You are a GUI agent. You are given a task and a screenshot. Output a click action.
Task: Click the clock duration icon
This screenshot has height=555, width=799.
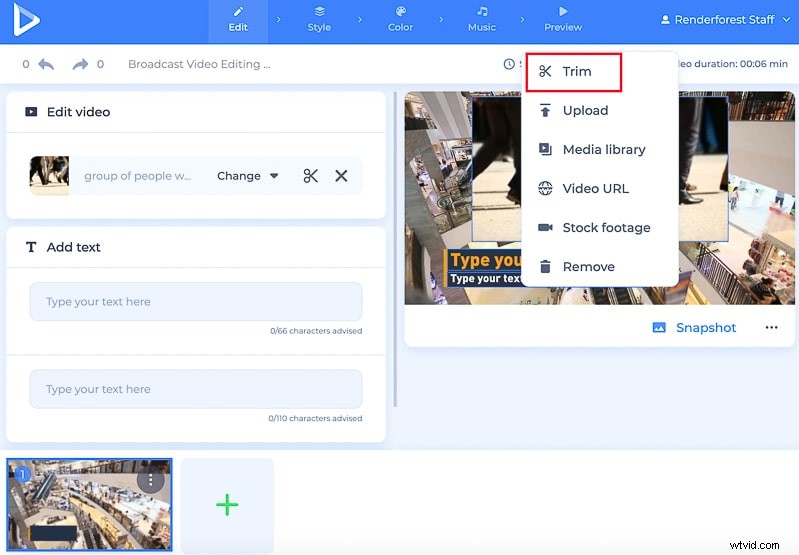(509, 64)
